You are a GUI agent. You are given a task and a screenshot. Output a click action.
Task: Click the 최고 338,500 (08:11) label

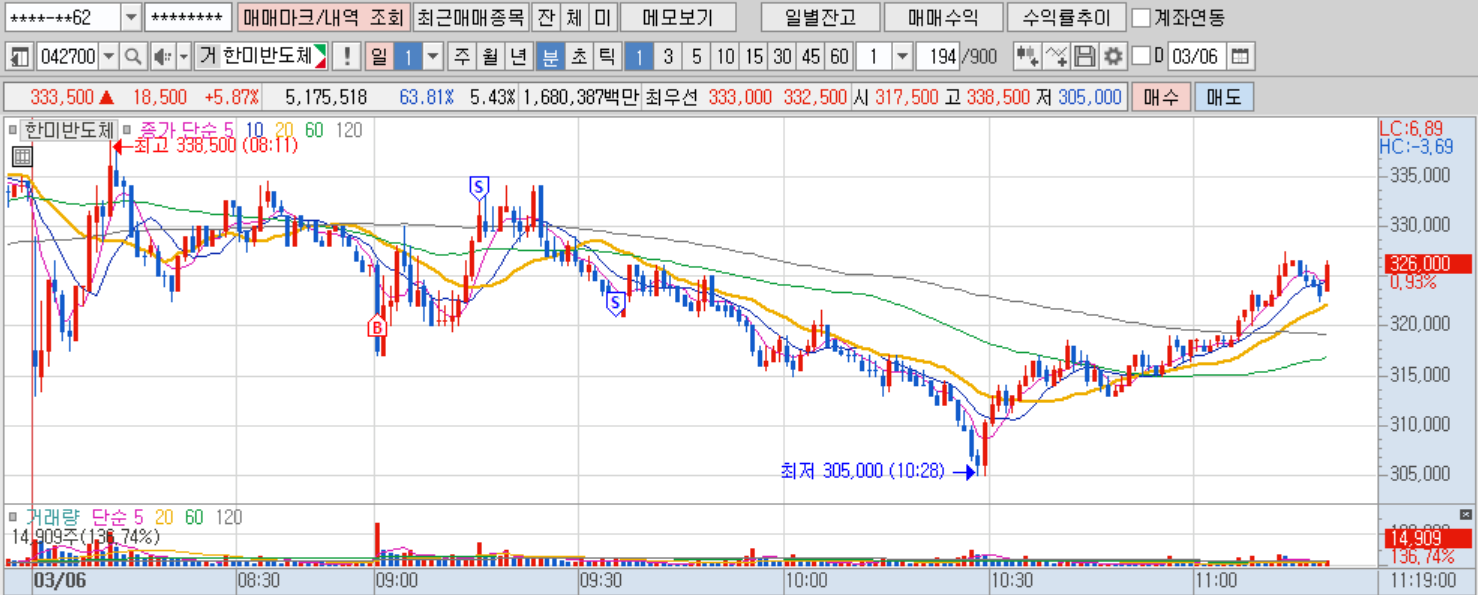(x=215, y=146)
